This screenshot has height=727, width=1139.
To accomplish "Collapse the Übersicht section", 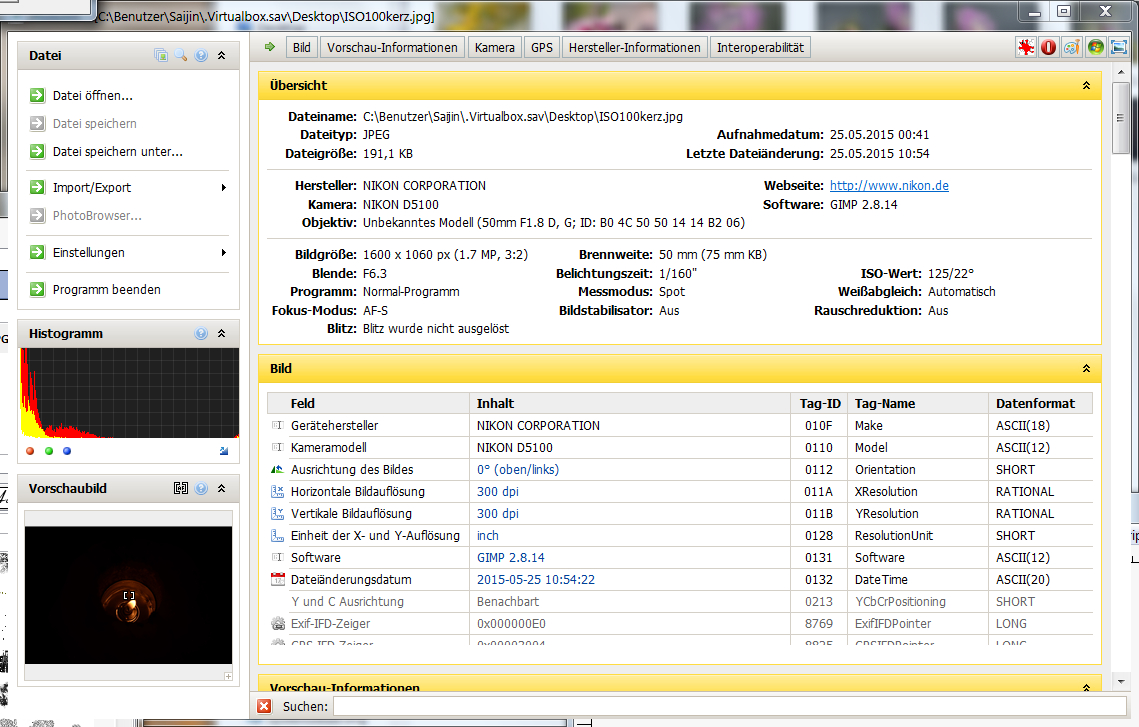I will point(1086,86).
